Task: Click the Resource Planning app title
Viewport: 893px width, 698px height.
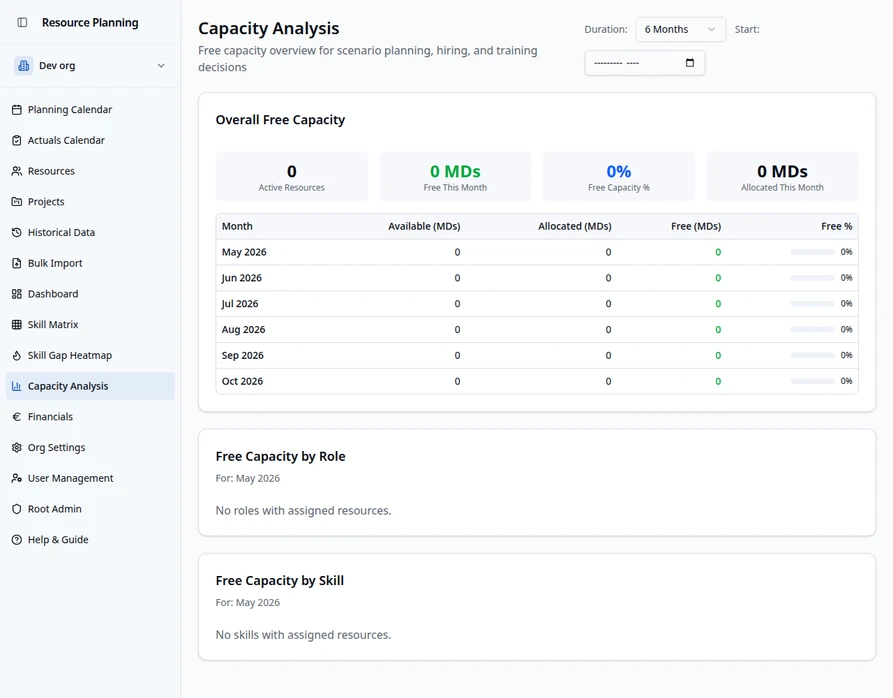Action: point(90,23)
